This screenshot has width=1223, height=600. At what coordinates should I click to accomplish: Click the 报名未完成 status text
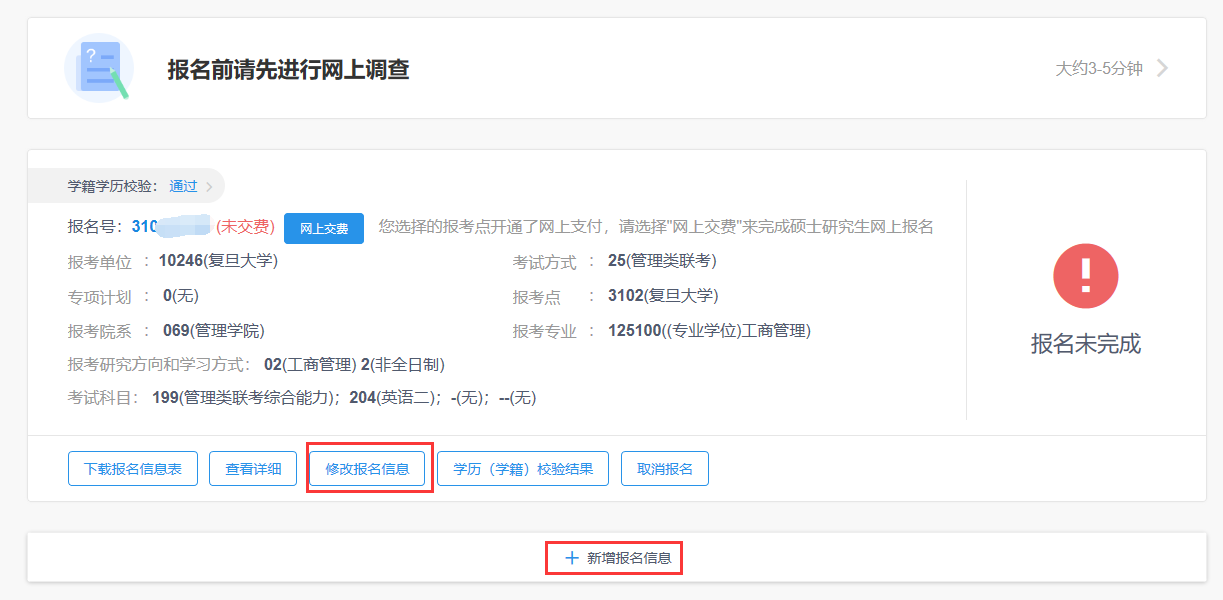pos(1085,344)
